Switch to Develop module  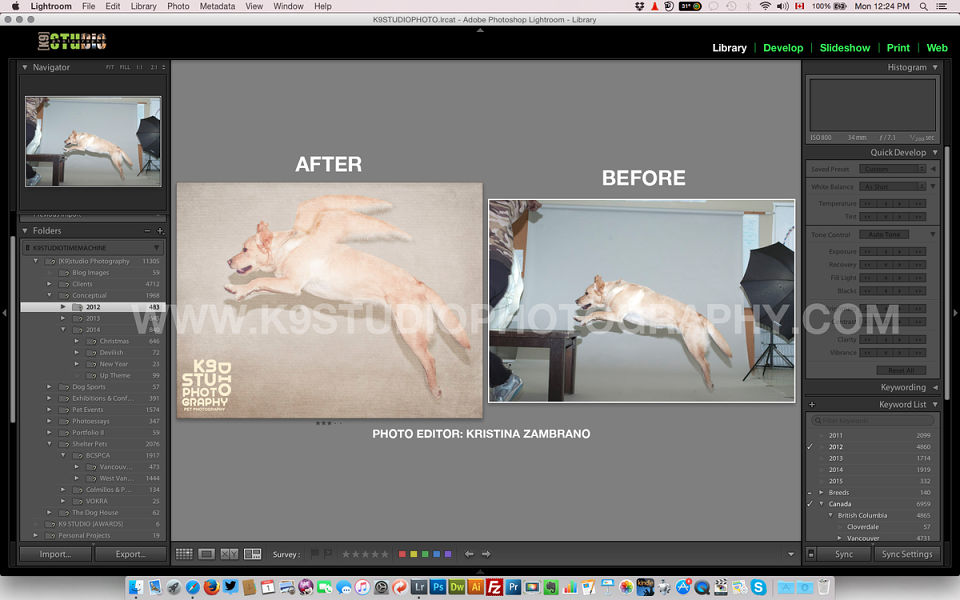pyautogui.click(x=783, y=48)
